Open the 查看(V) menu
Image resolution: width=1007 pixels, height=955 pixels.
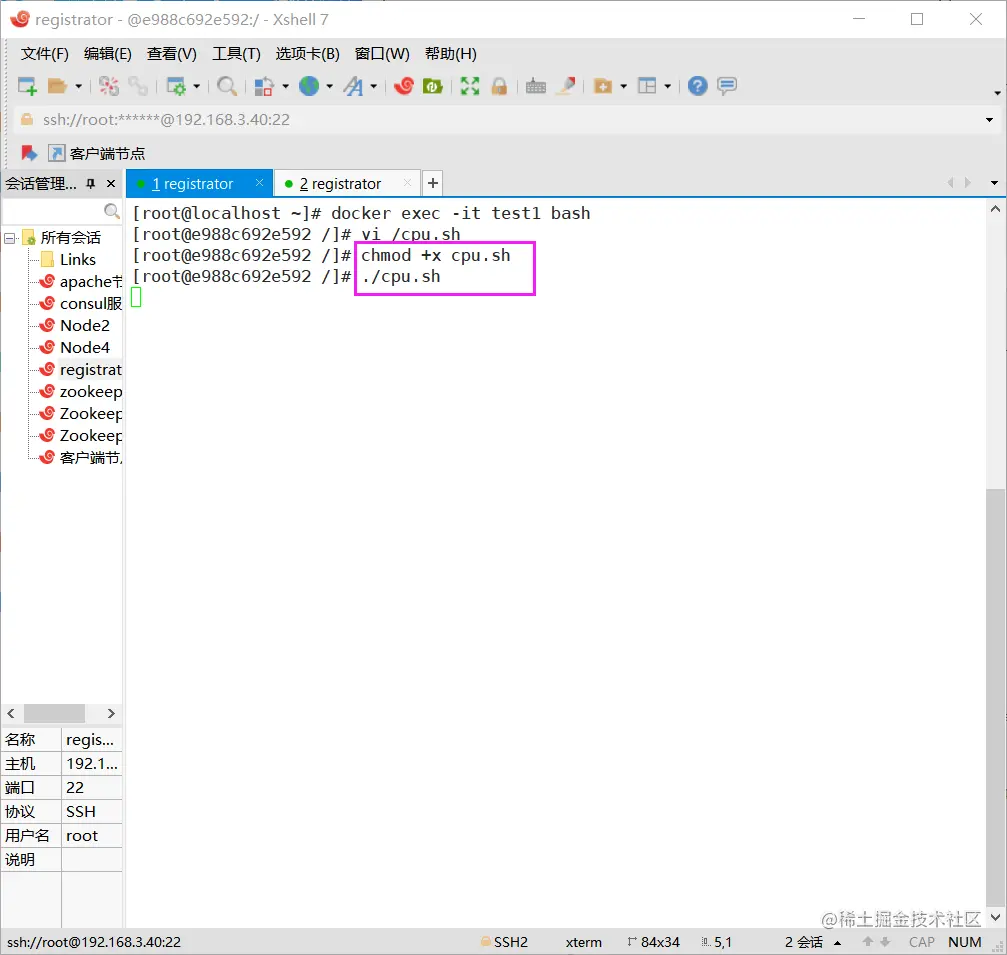pos(171,54)
